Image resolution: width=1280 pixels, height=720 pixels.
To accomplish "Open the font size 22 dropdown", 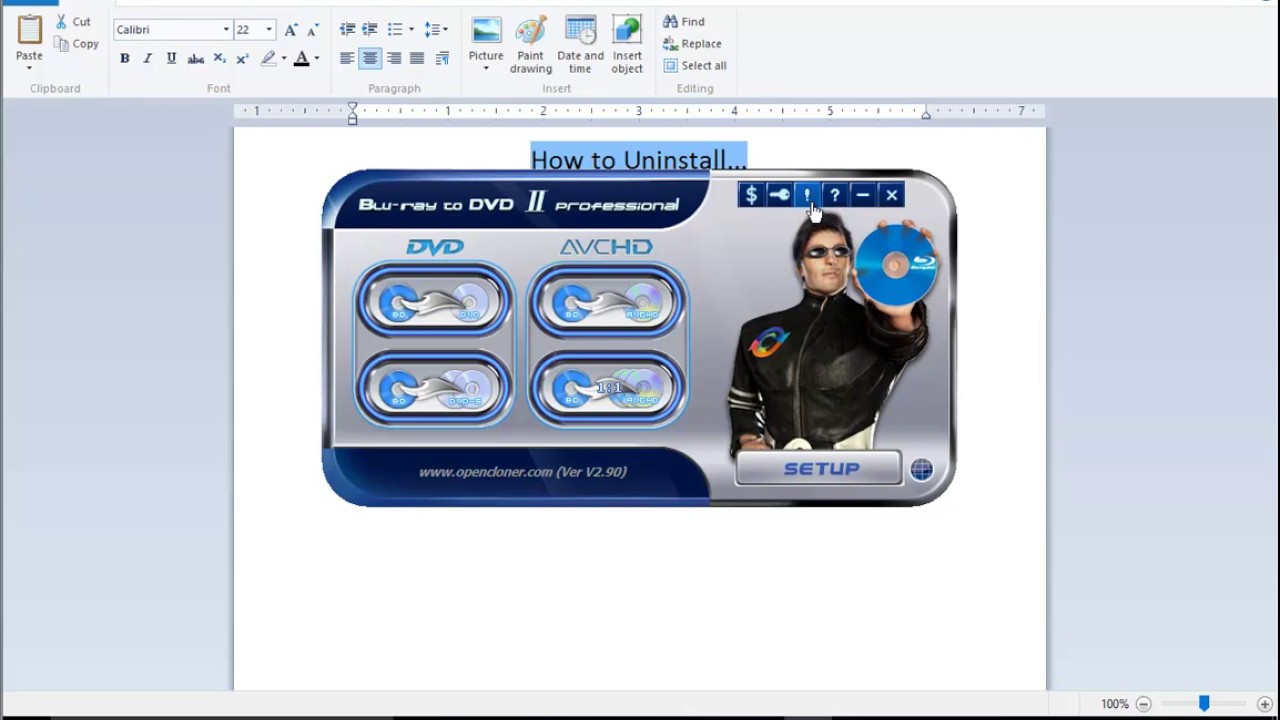I will tap(268, 29).
